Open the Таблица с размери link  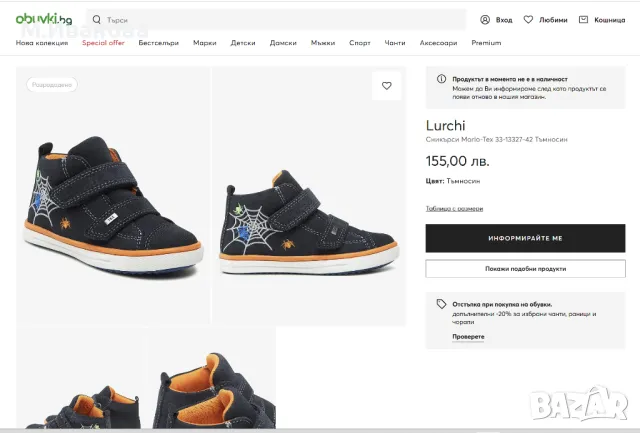click(454, 208)
